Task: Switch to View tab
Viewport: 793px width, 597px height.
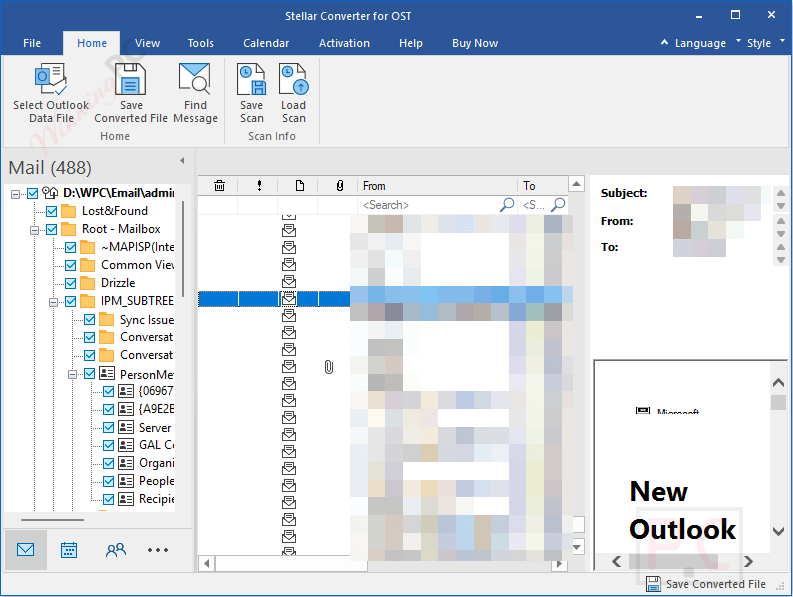Action: (x=147, y=43)
